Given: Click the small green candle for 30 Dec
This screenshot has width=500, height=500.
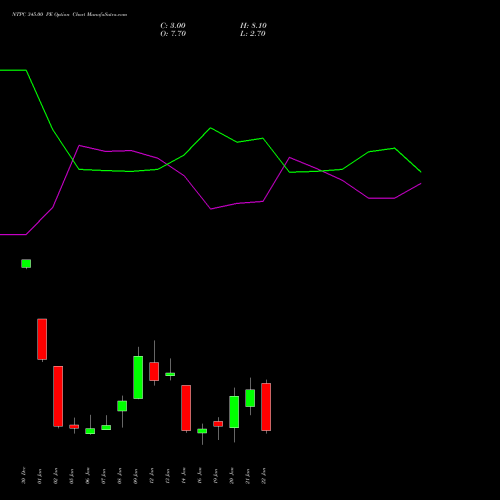Looking at the screenshot, I should [x=26, y=264].
